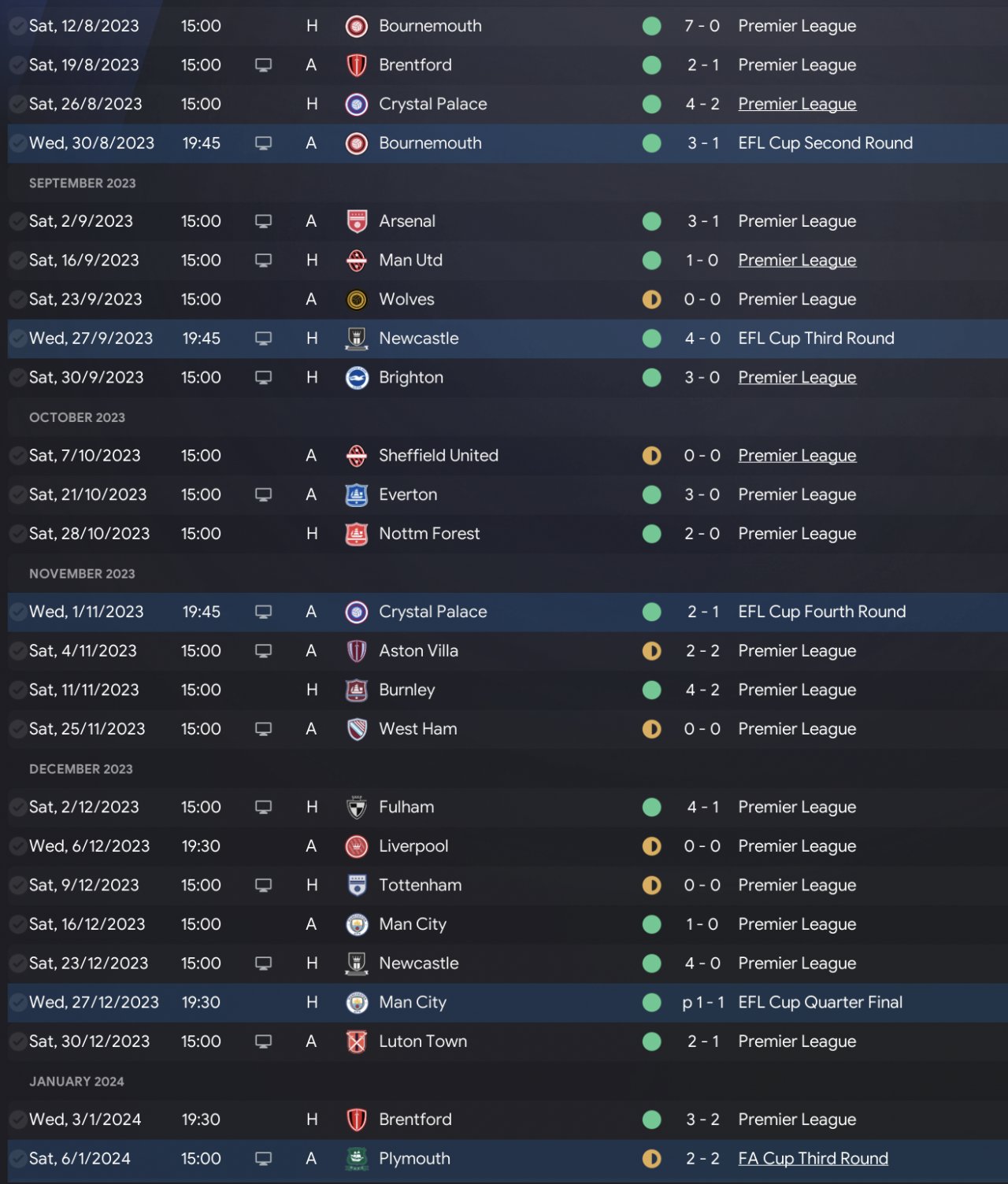Open the Sheffield United team name
This screenshot has height=1184, width=1008.
[x=439, y=456]
